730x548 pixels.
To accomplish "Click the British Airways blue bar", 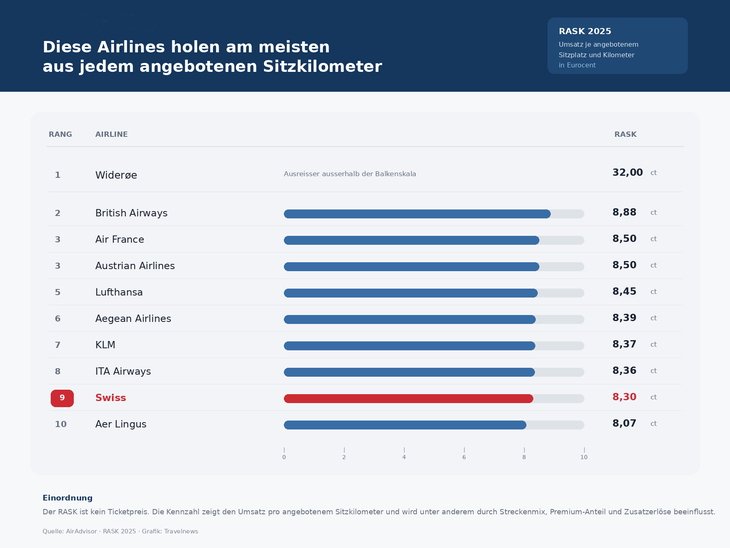I will click(x=417, y=214).
